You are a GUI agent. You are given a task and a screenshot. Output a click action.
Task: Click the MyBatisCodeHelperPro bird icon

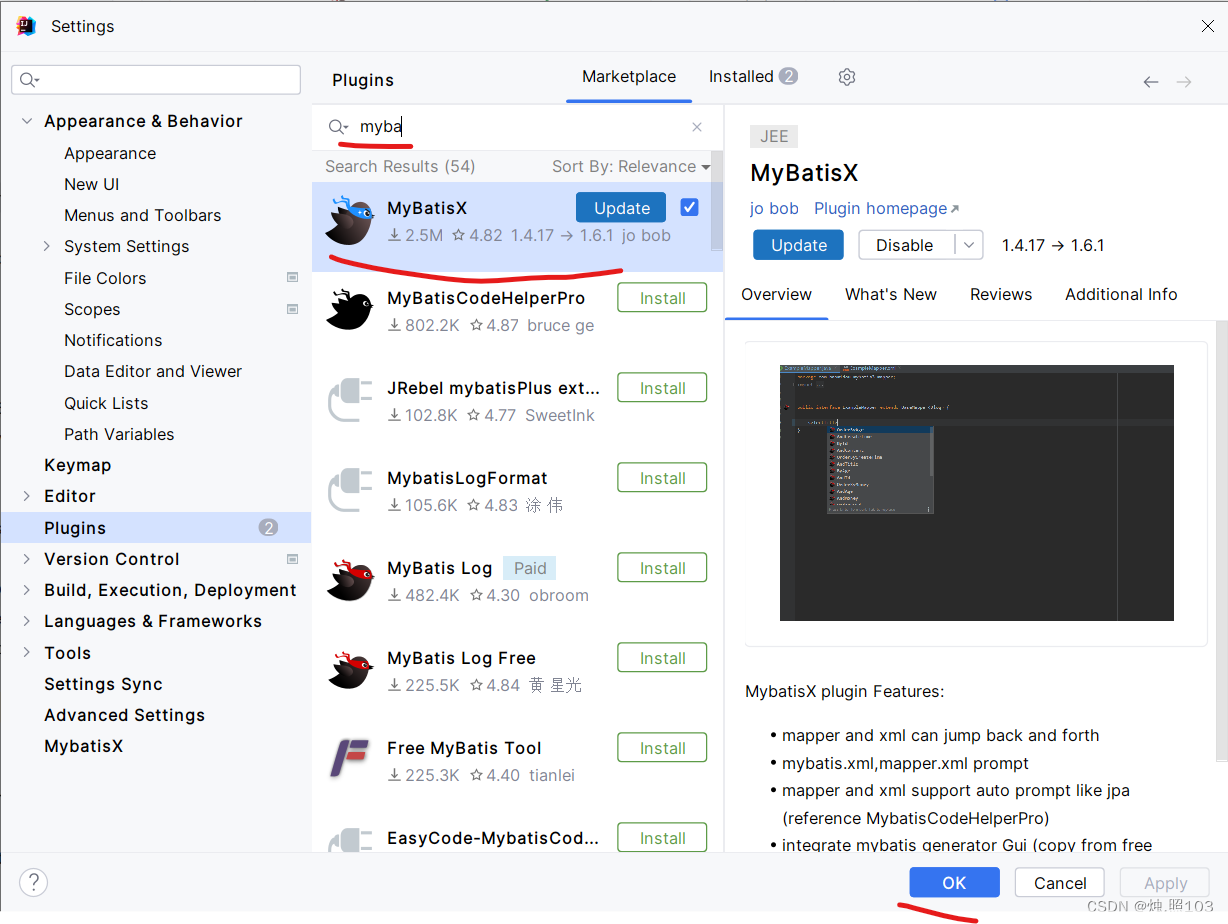pyautogui.click(x=349, y=310)
